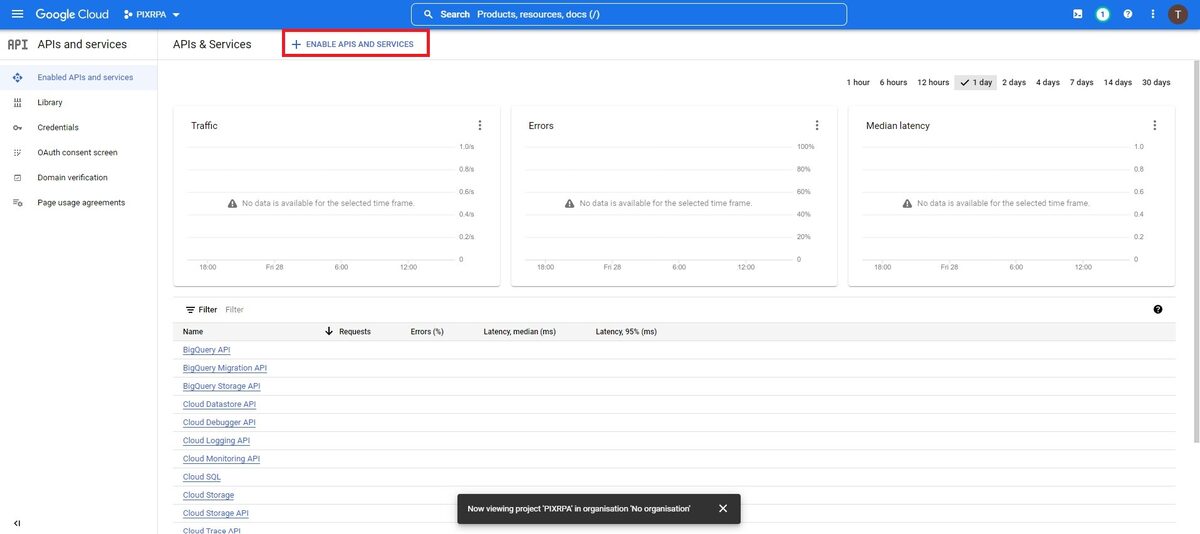This screenshot has width=1200, height=534.
Task: Open the main navigation hamburger menu
Action: pyautogui.click(x=17, y=14)
